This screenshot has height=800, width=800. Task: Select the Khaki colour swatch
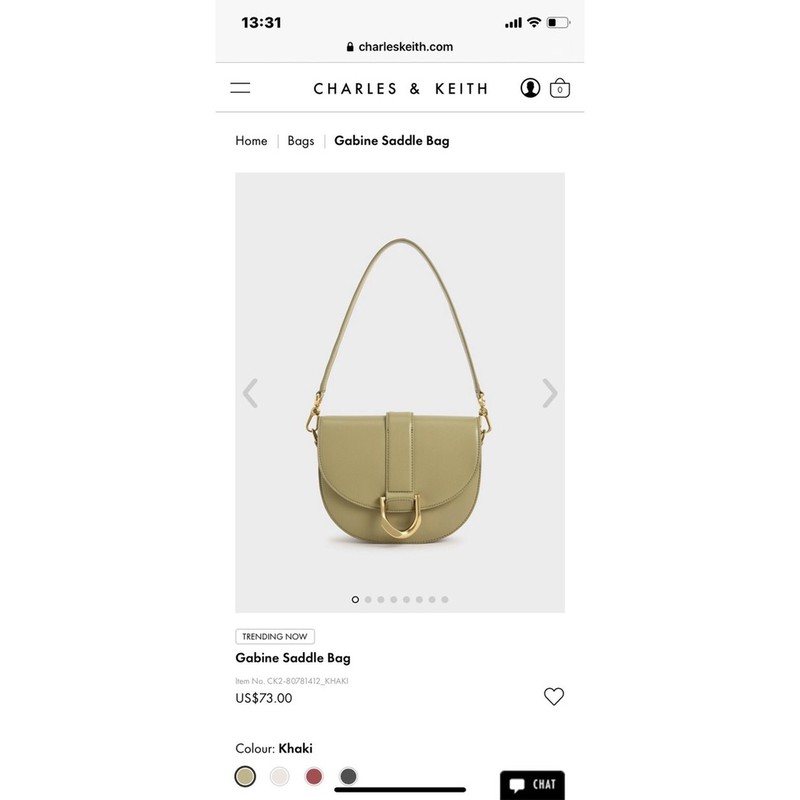[245, 776]
